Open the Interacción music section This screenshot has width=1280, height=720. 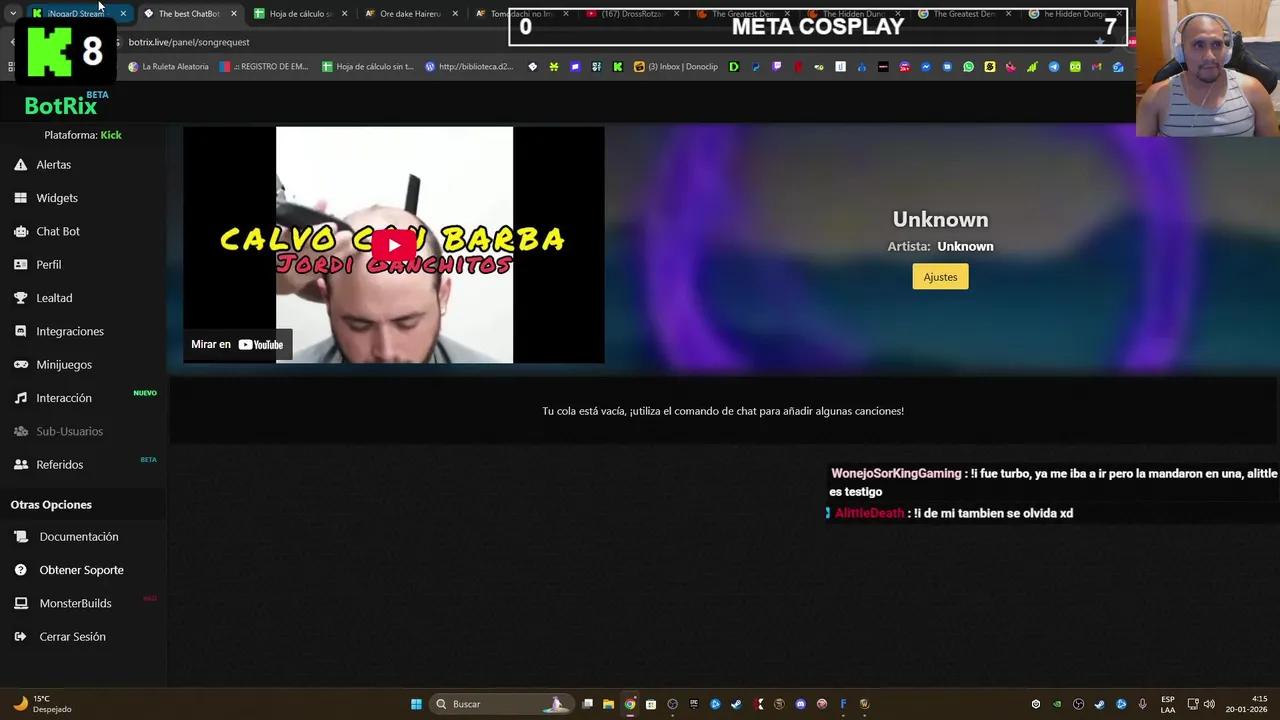pos(63,397)
